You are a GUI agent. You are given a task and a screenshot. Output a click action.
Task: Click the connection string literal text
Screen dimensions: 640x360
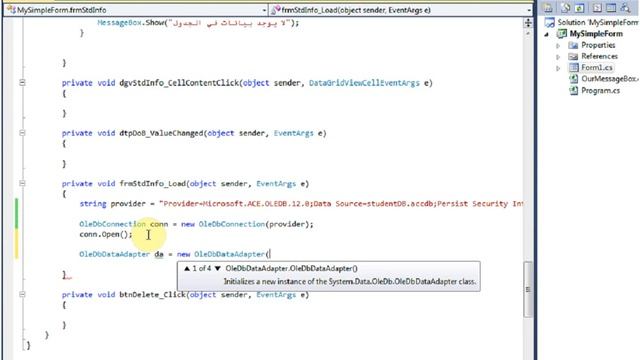pos(341,204)
